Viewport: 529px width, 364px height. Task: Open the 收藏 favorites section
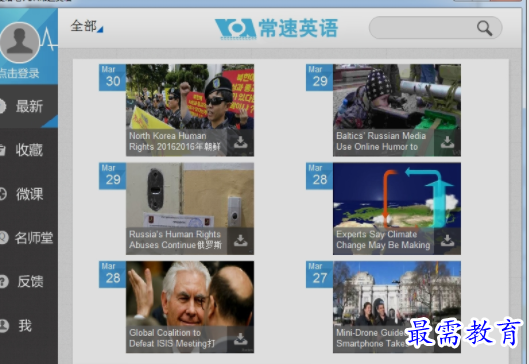[x=29, y=150]
